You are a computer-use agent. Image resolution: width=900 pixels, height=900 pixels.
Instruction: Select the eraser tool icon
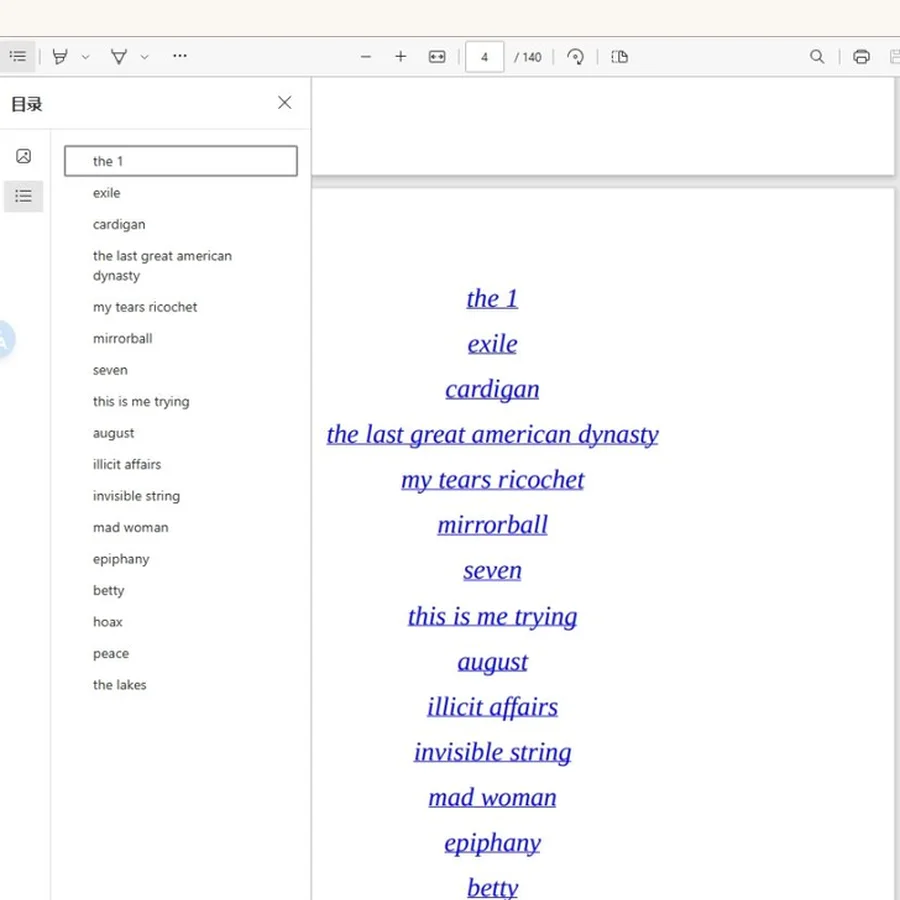(119, 56)
